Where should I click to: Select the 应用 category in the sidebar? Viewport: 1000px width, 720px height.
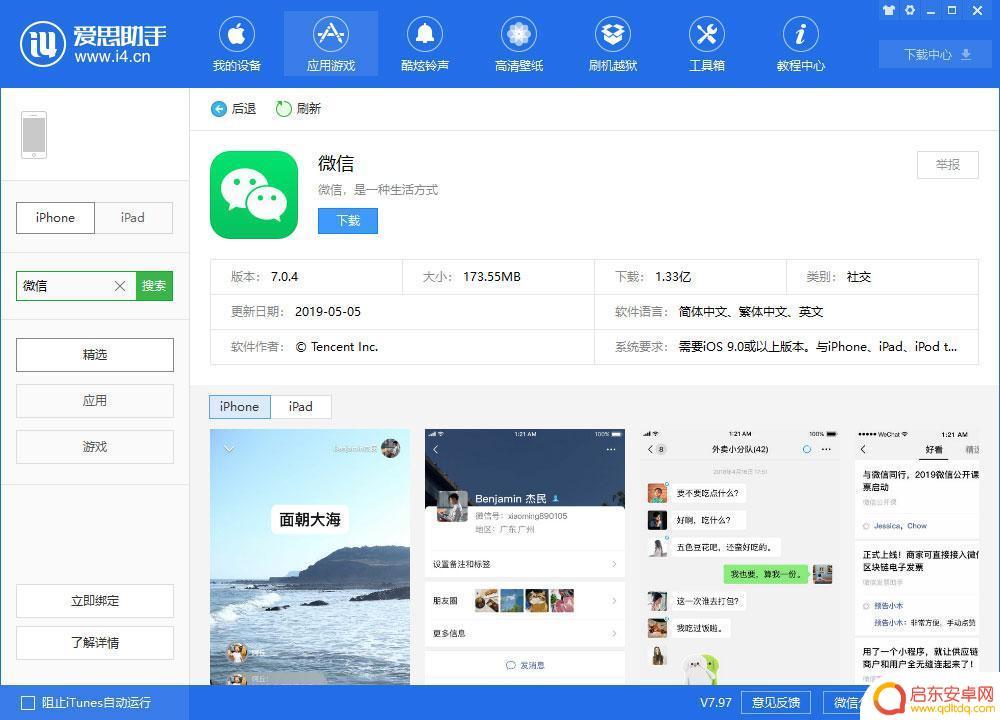tap(95, 400)
